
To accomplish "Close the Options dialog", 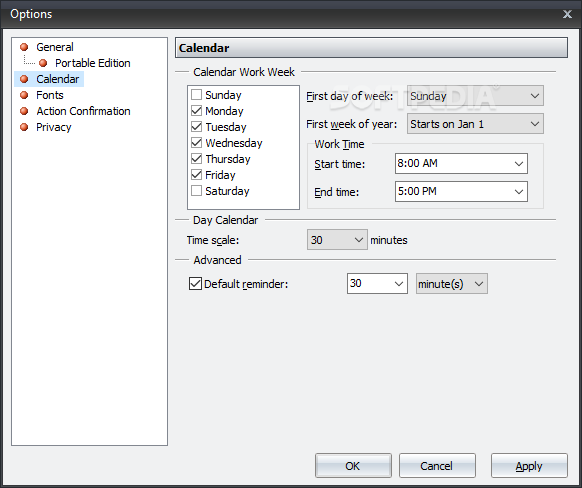I will click(567, 14).
